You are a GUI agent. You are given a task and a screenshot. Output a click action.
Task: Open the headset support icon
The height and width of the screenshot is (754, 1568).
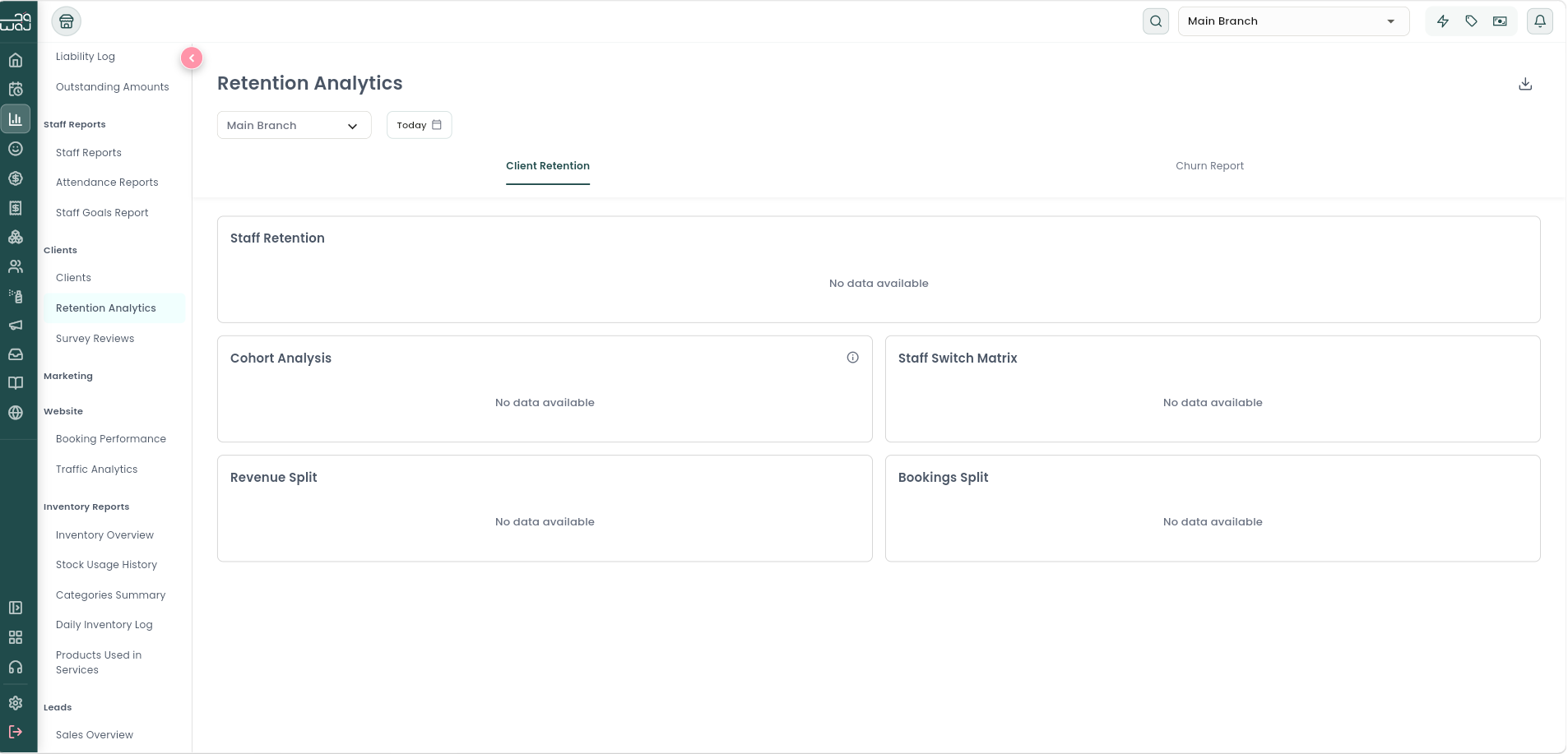pyautogui.click(x=16, y=667)
